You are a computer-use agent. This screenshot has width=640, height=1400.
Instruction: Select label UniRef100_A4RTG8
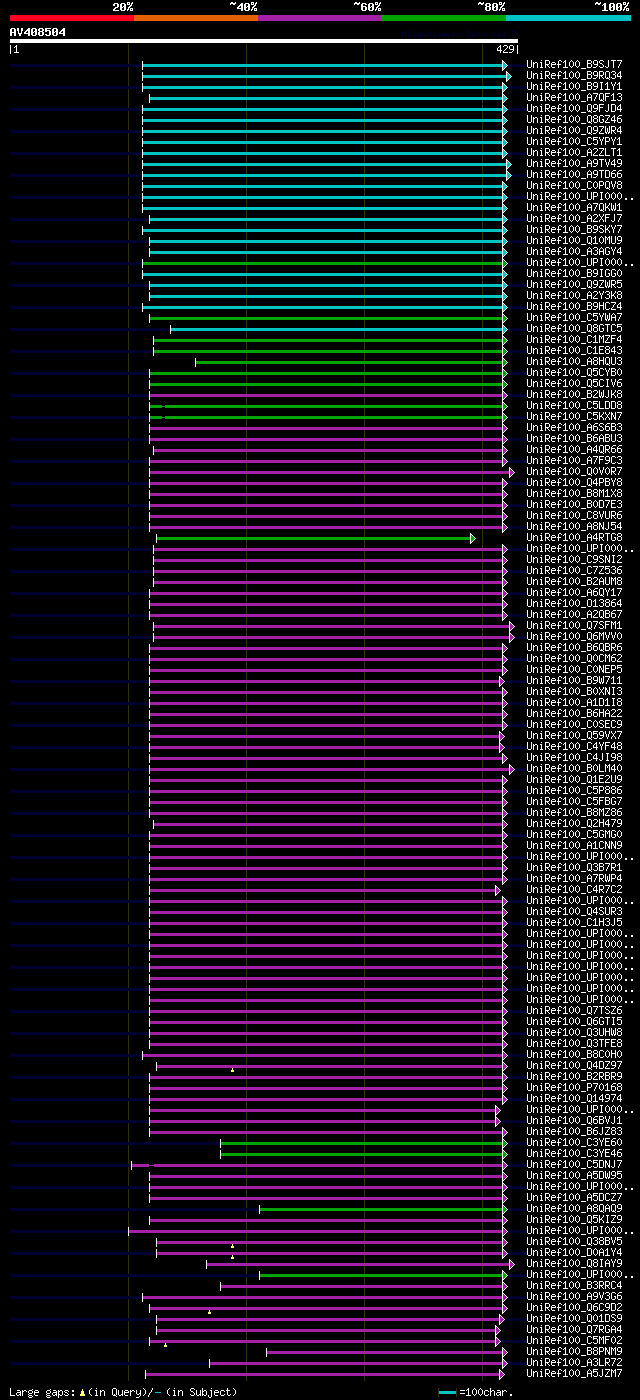tap(574, 537)
